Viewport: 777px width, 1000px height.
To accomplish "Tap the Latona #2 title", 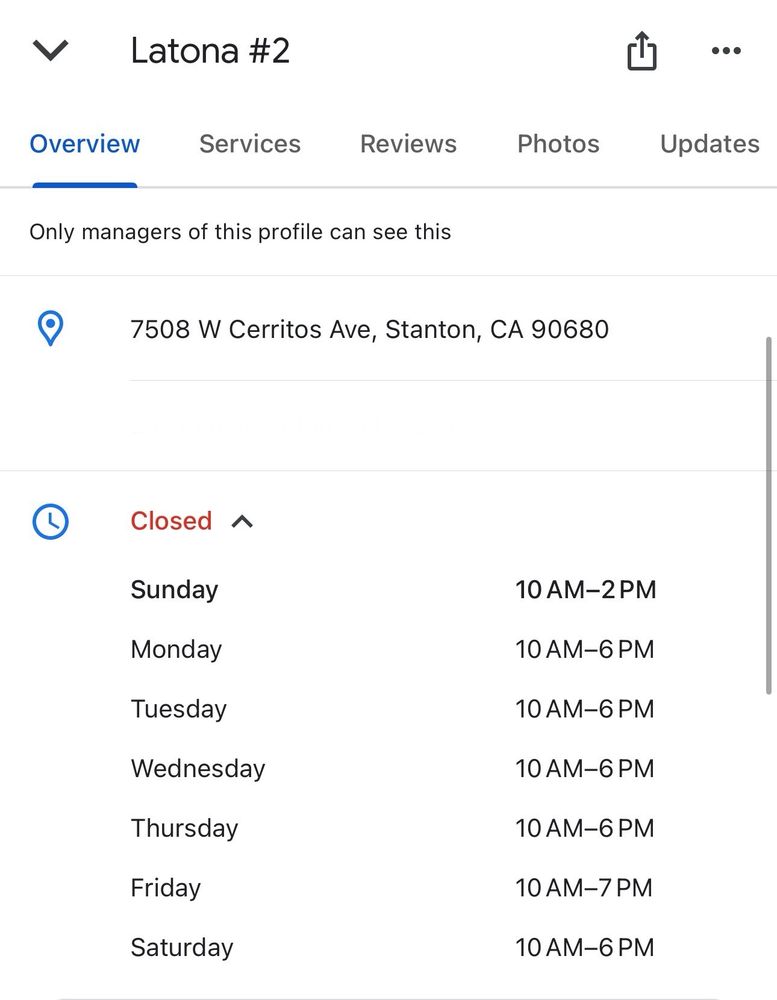I will [210, 51].
